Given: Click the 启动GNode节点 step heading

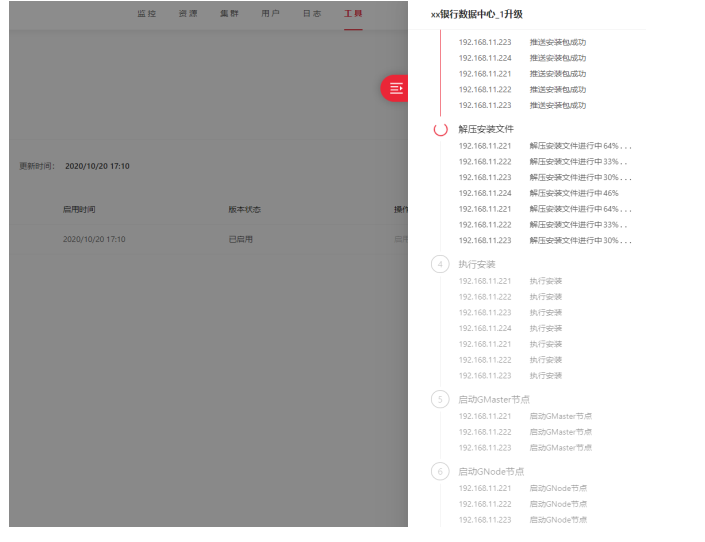Looking at the screenshot, I should pos(491,471).
